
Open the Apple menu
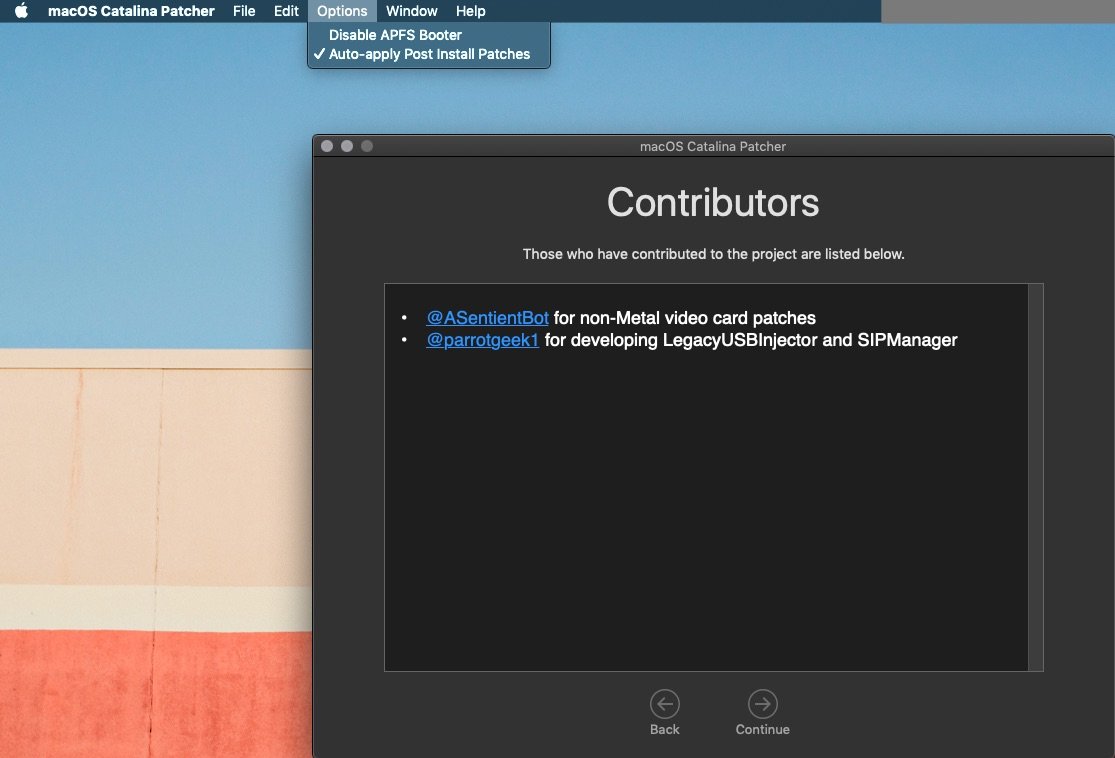click(21, 11)
